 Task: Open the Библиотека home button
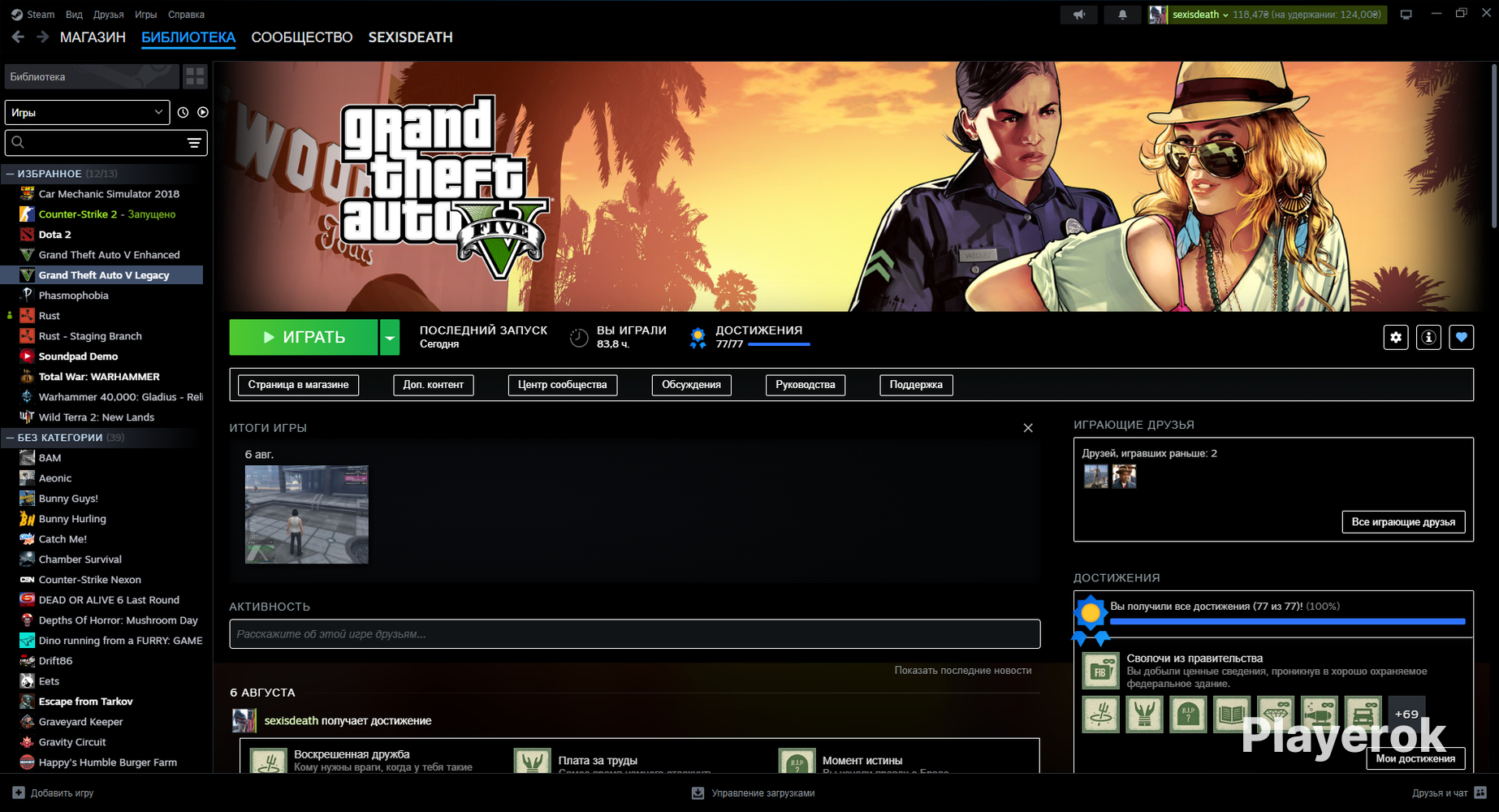pyautogui.click(x=92, y=77)
